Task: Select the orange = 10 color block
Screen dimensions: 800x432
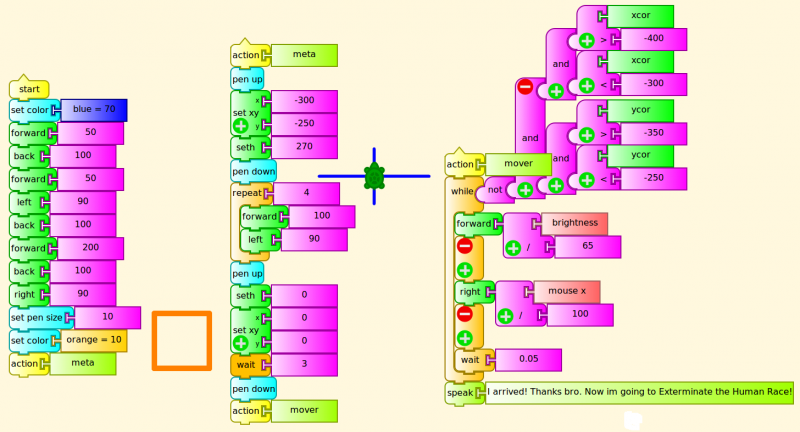Action: coord(92,341)
